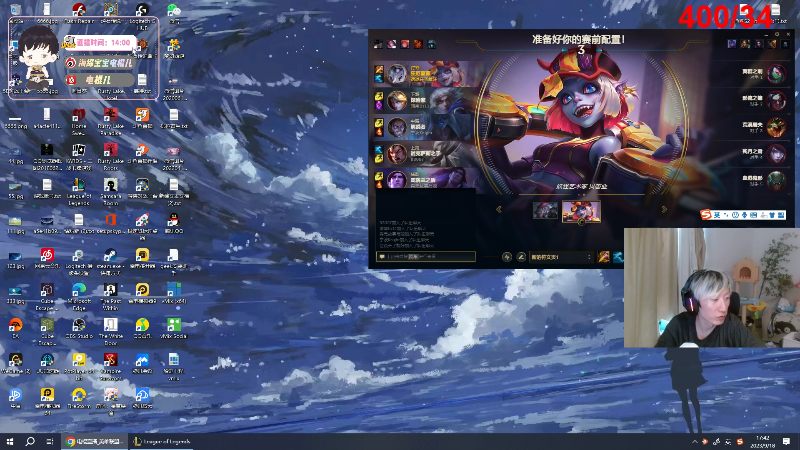Expand hidden system tray icons chevron
The width and height of the screenshot is (800, 450).
click(x=694, y=441)
